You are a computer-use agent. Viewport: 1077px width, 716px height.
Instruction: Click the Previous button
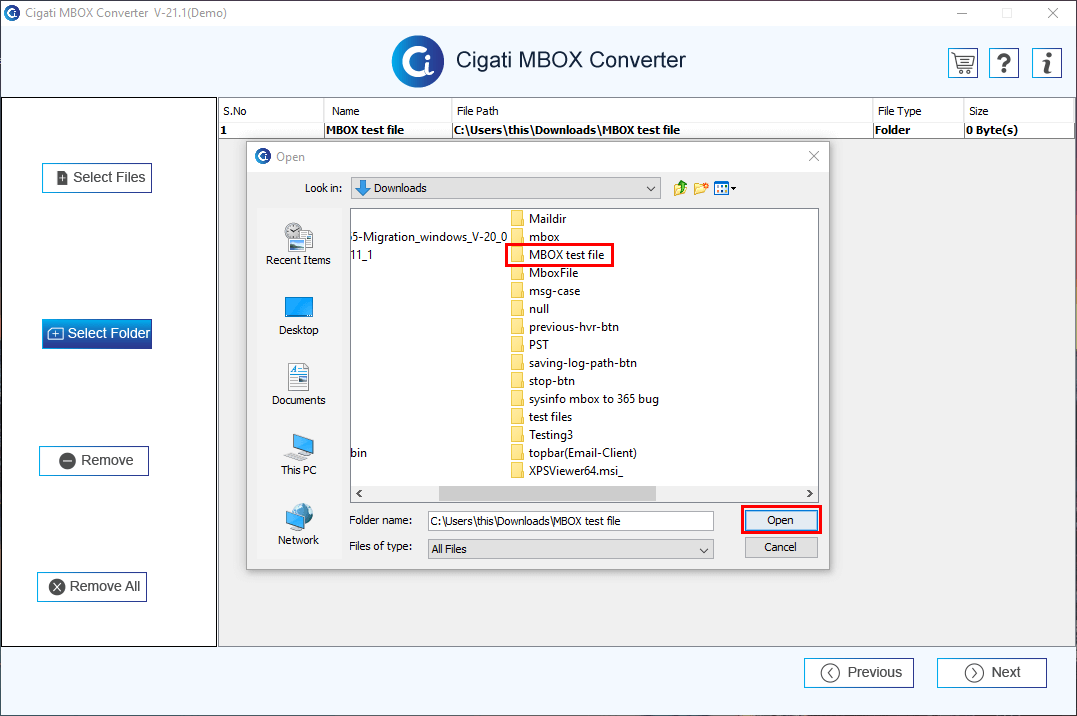[x=859, y=673]
